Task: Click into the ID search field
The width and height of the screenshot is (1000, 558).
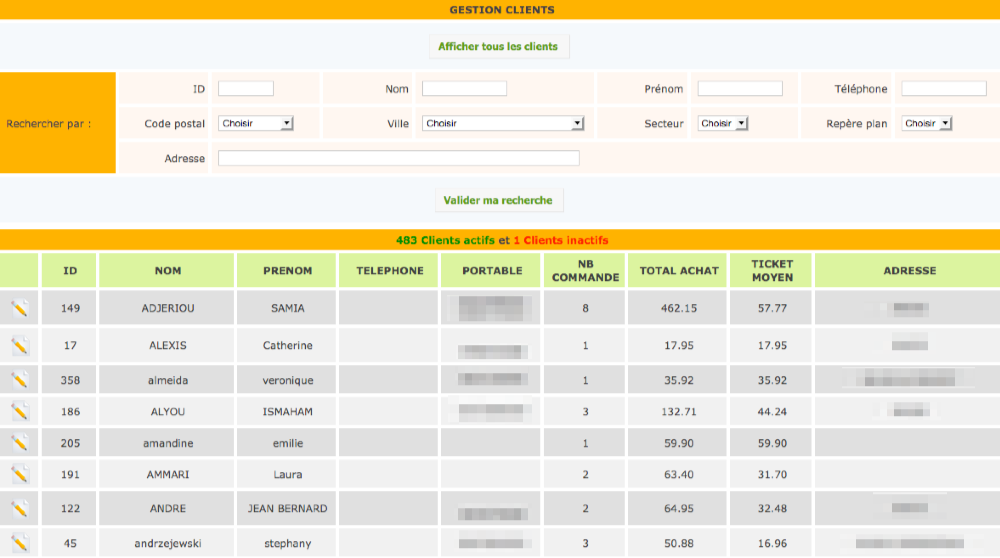Action: [x=246, y=89]
